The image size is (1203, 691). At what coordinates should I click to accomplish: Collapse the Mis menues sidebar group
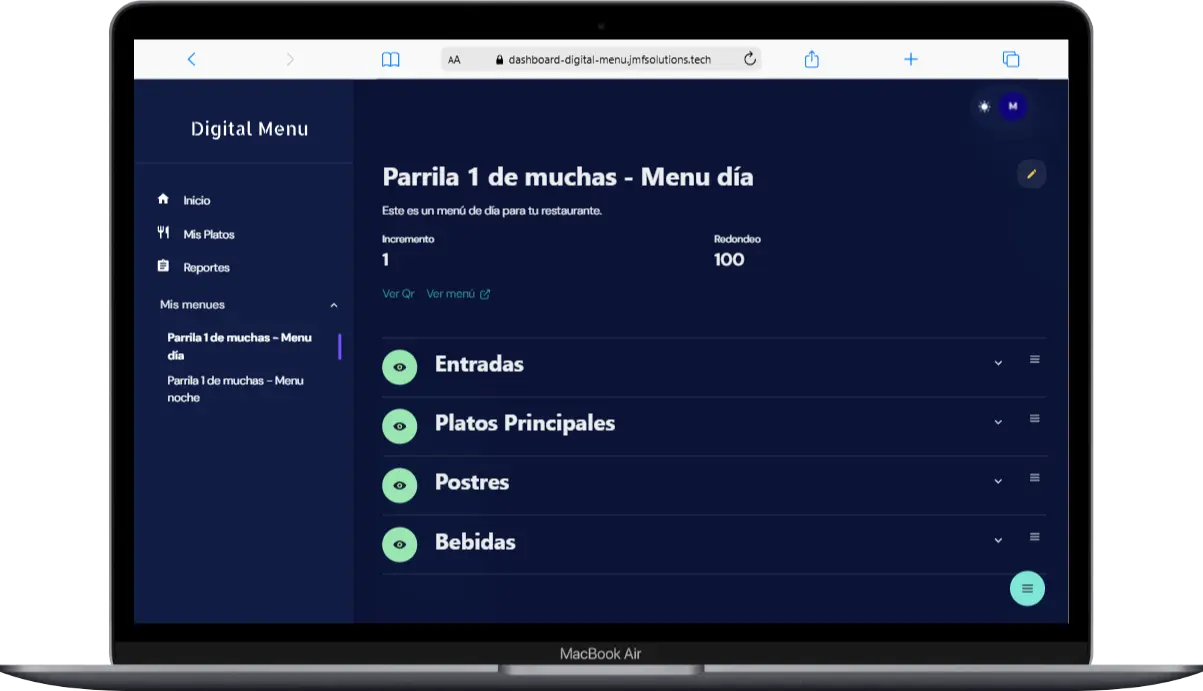click(x=334, y=305)
